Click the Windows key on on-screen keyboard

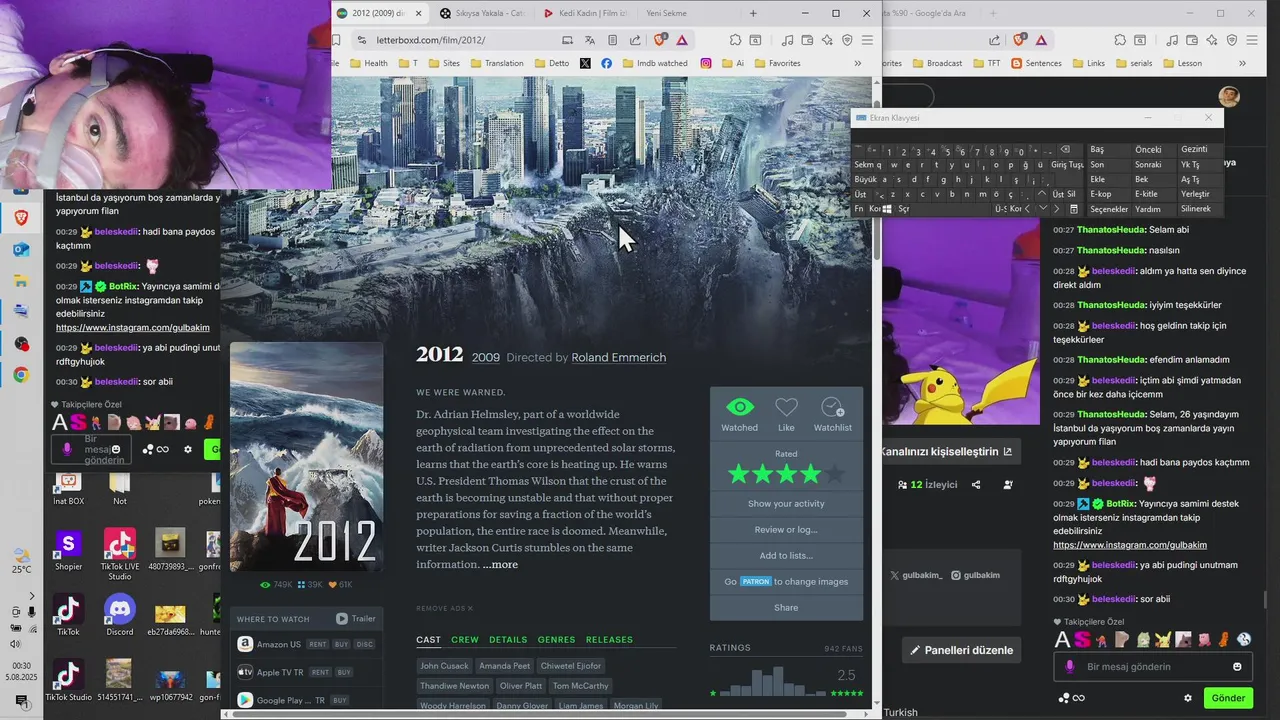pos(887,209)
